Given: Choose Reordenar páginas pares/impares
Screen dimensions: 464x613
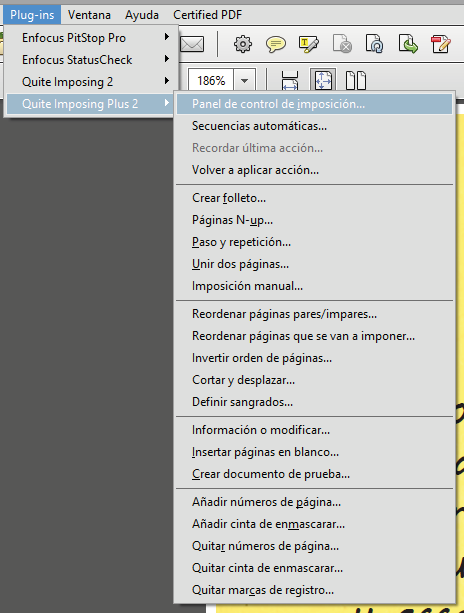Looking at the screenshot, I should pos(314,314).
